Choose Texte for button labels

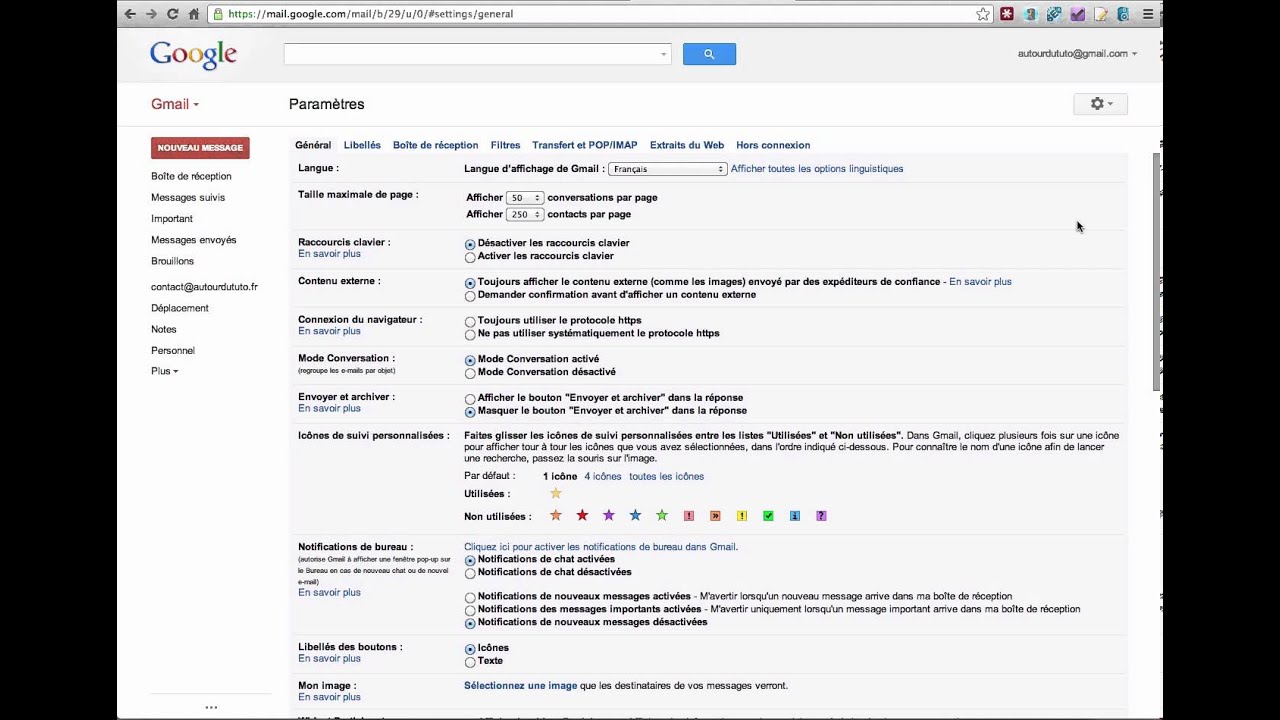point(470,662)
